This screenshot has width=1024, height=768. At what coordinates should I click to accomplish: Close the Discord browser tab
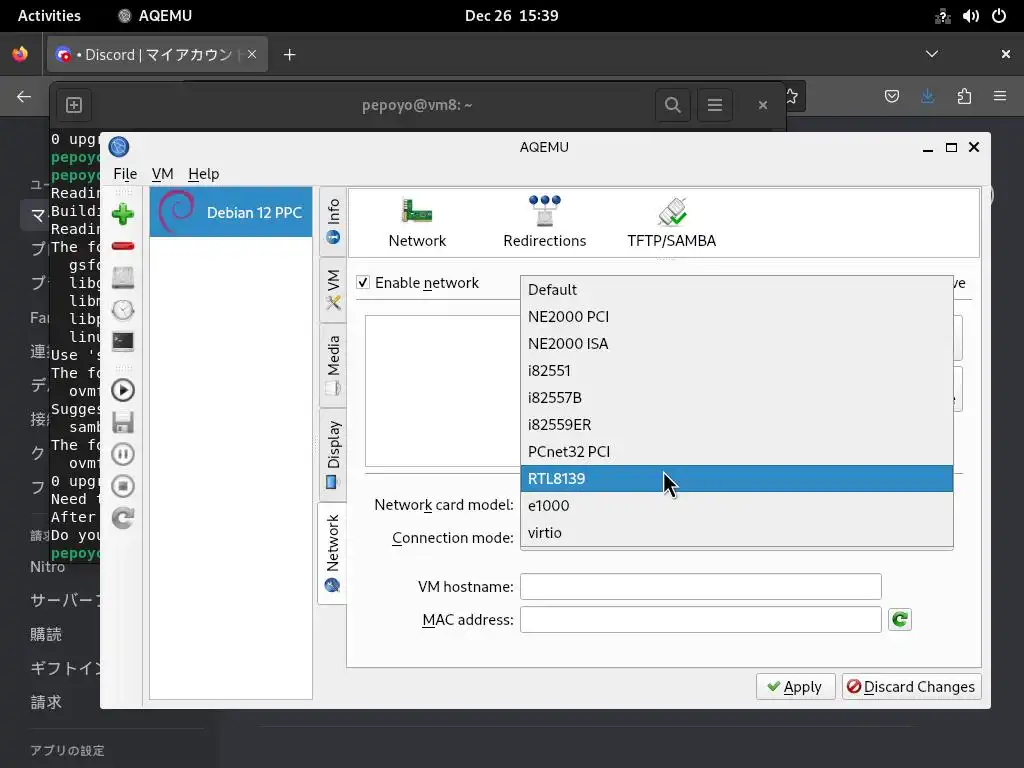pos(252,54)
